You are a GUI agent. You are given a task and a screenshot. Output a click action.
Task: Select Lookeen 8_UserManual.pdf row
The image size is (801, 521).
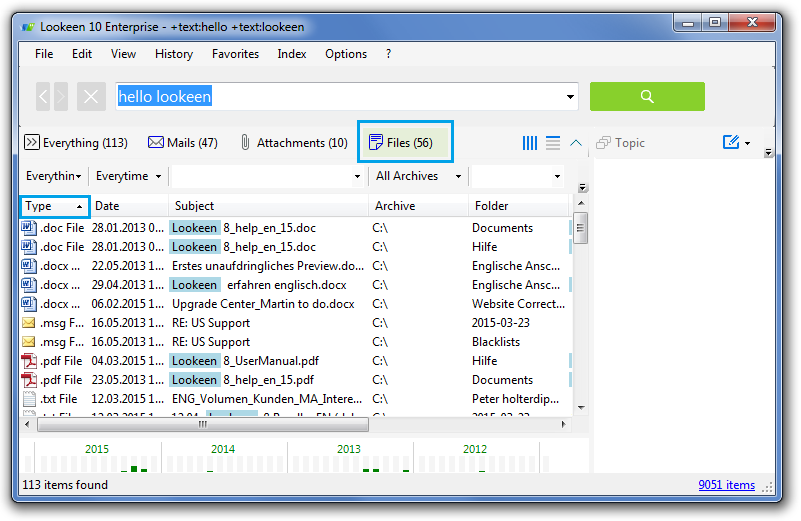296,361
